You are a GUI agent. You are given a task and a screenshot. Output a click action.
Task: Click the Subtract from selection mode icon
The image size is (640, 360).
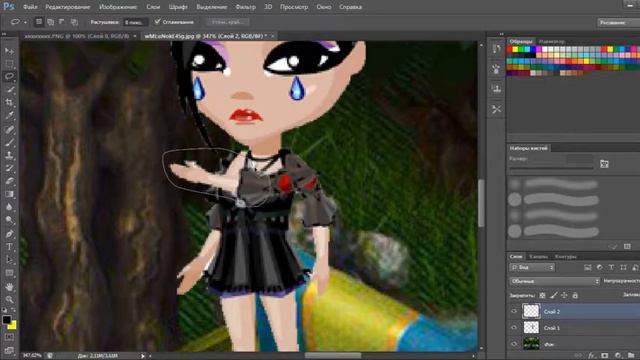click(62, 22)
